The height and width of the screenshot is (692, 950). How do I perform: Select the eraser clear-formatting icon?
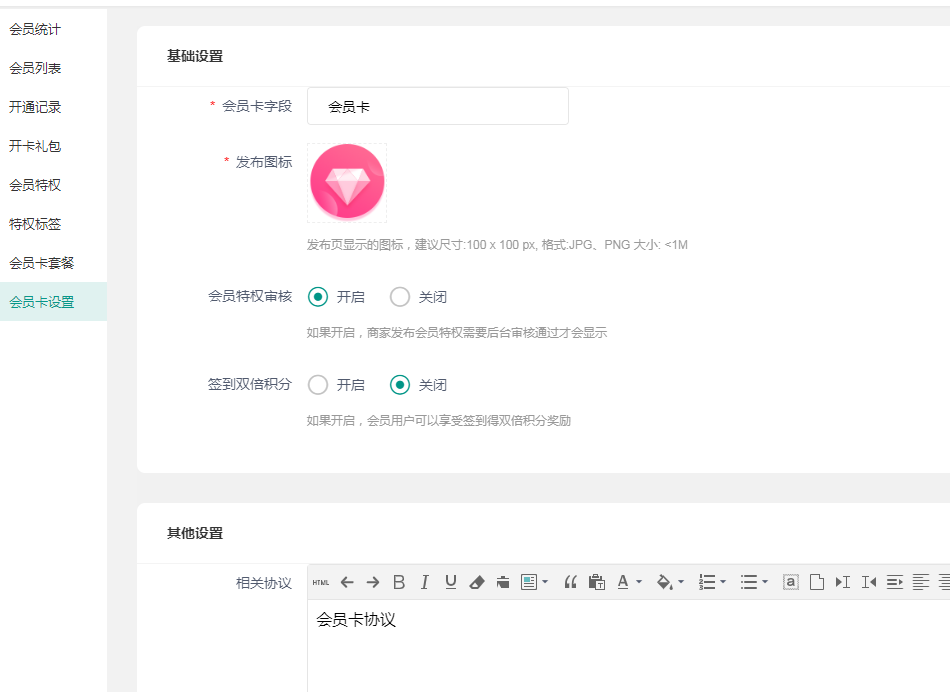pyautogui.click(x=477, y=582)
